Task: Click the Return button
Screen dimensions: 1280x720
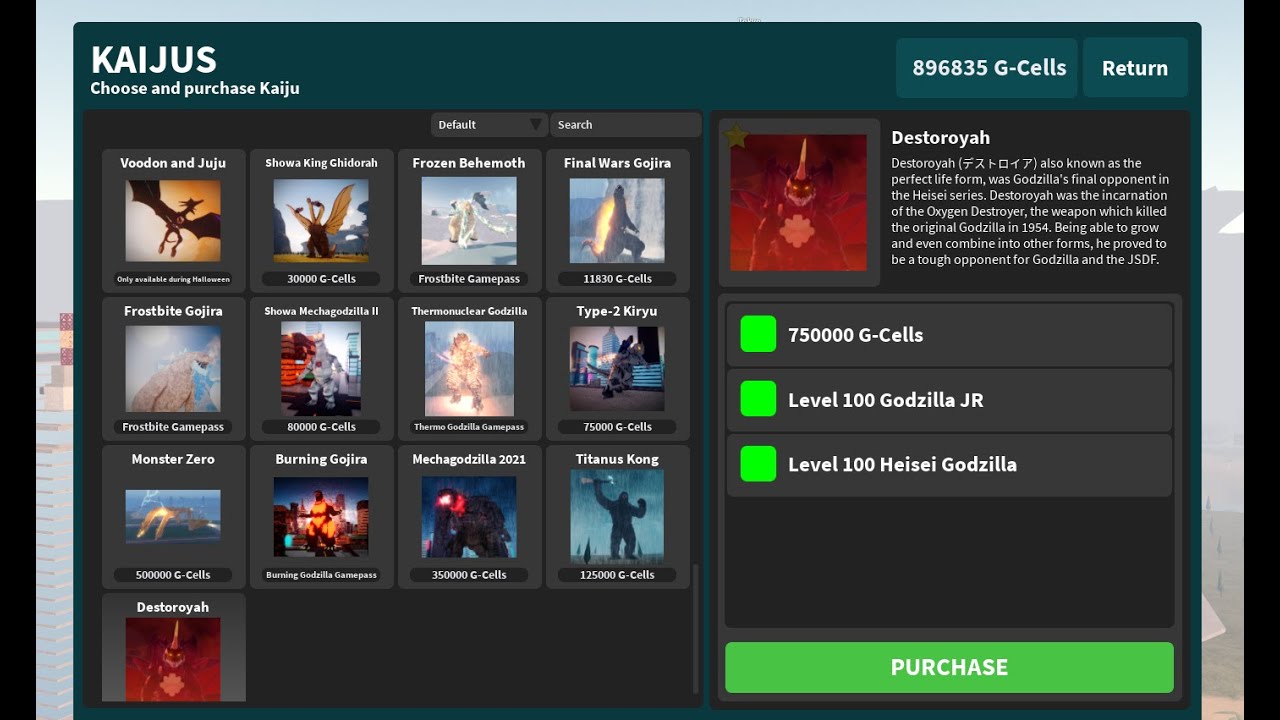Action: [1135, 68]
